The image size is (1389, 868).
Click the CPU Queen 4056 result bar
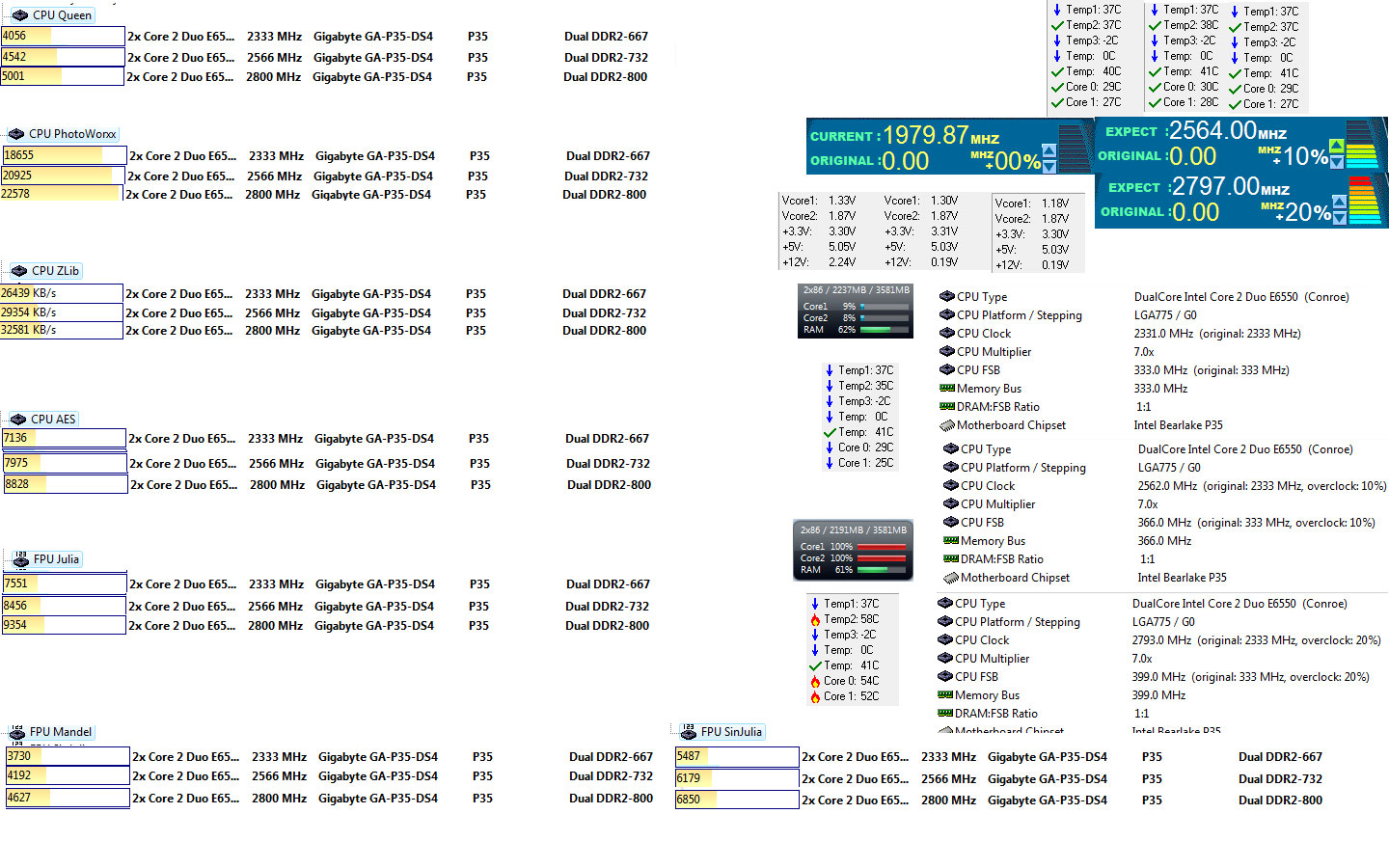[x=63, y=37]
